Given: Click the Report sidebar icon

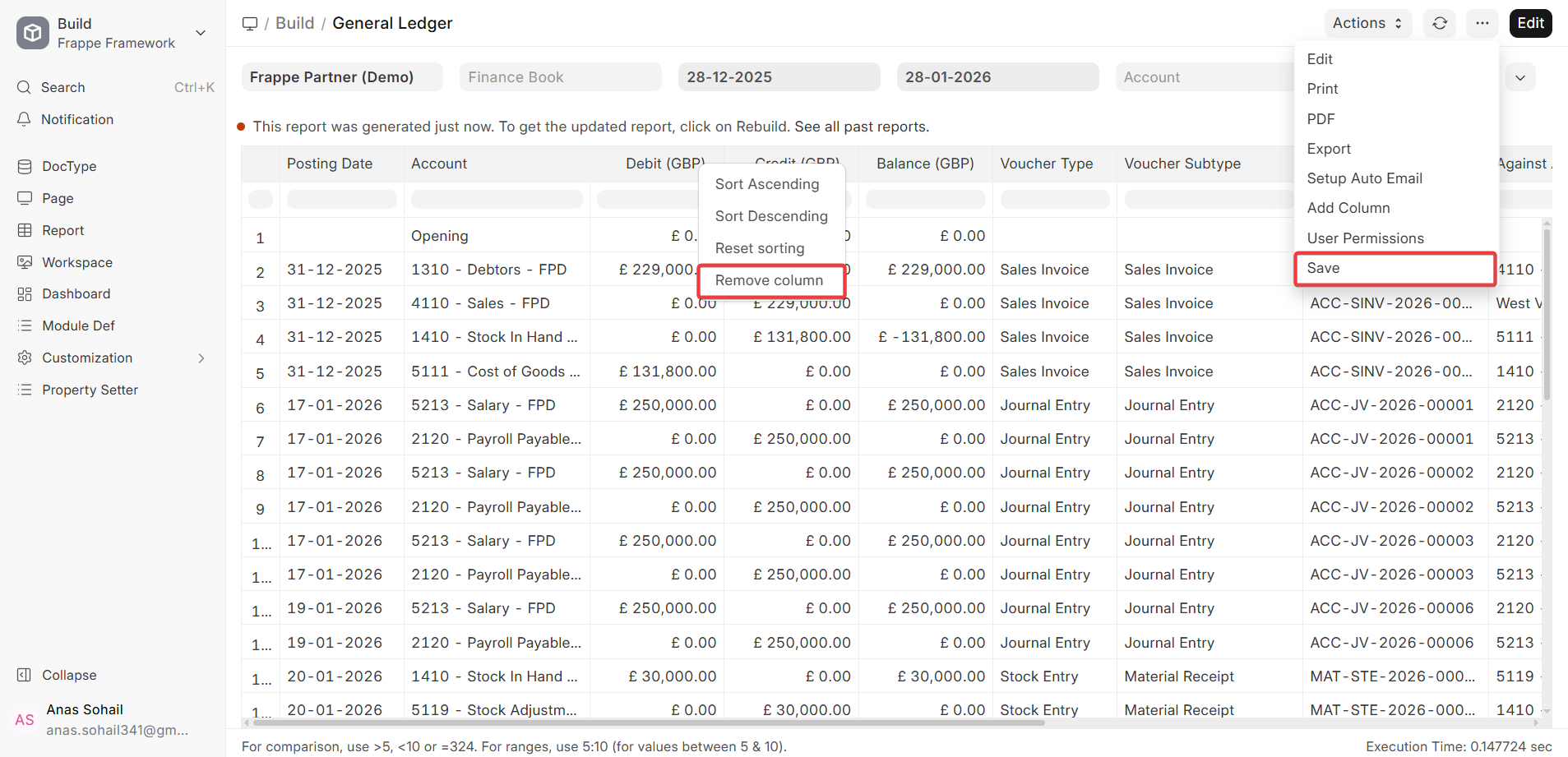Looking at the screenshot, I should coord(25,230).
